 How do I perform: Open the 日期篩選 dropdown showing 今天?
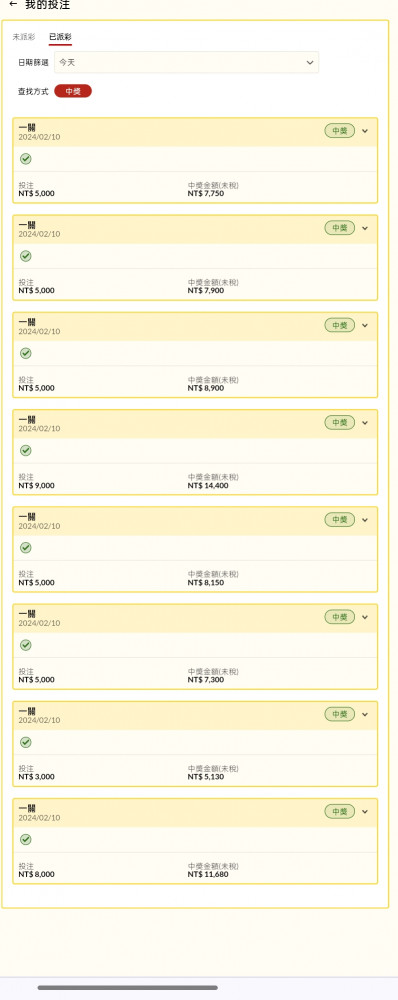click(186, 62)
